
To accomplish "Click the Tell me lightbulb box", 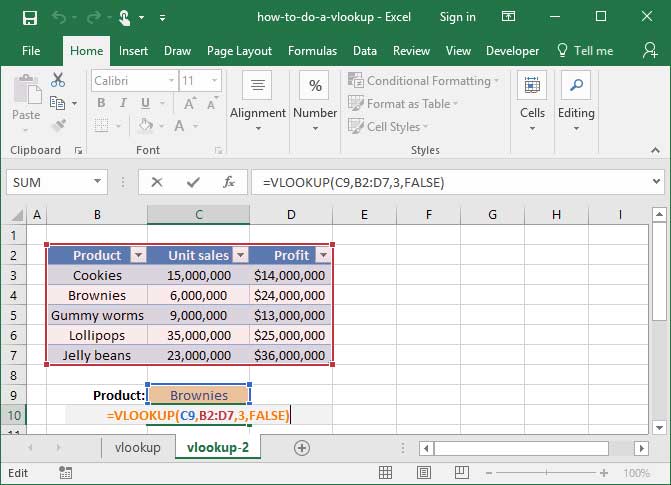I will pyautogui.click(x=585, y=51).
